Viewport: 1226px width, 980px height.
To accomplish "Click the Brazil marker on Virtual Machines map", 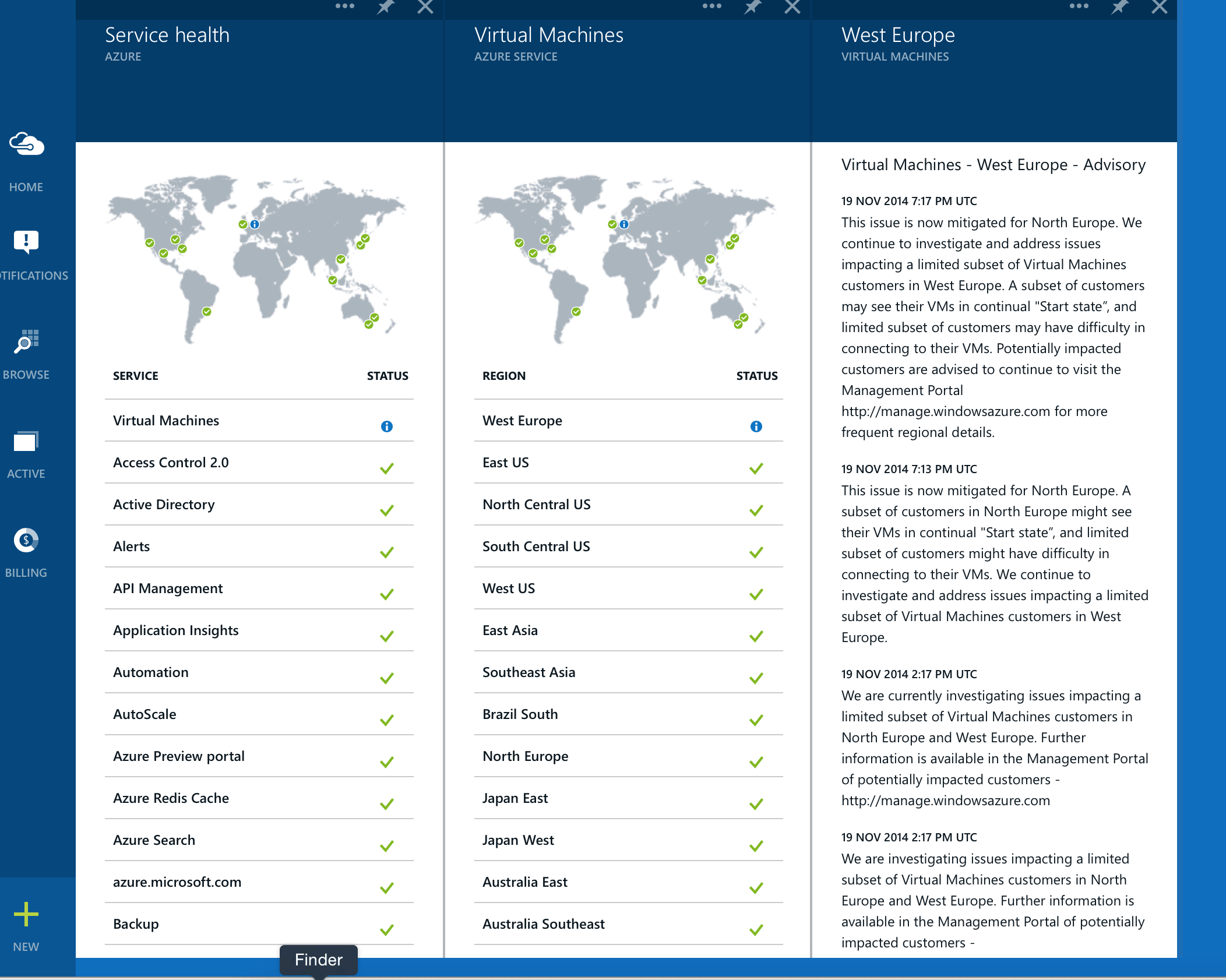I will pos(576,312).
